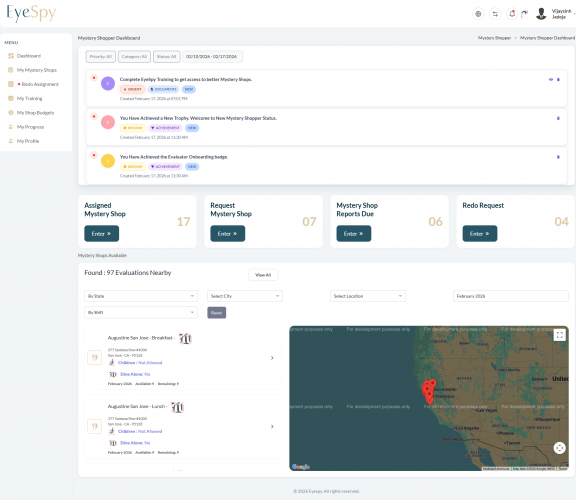This screenshot has width=576, height=500.
Task: Click the curved arrow icon beside the bell
Action: coord(524,14)
